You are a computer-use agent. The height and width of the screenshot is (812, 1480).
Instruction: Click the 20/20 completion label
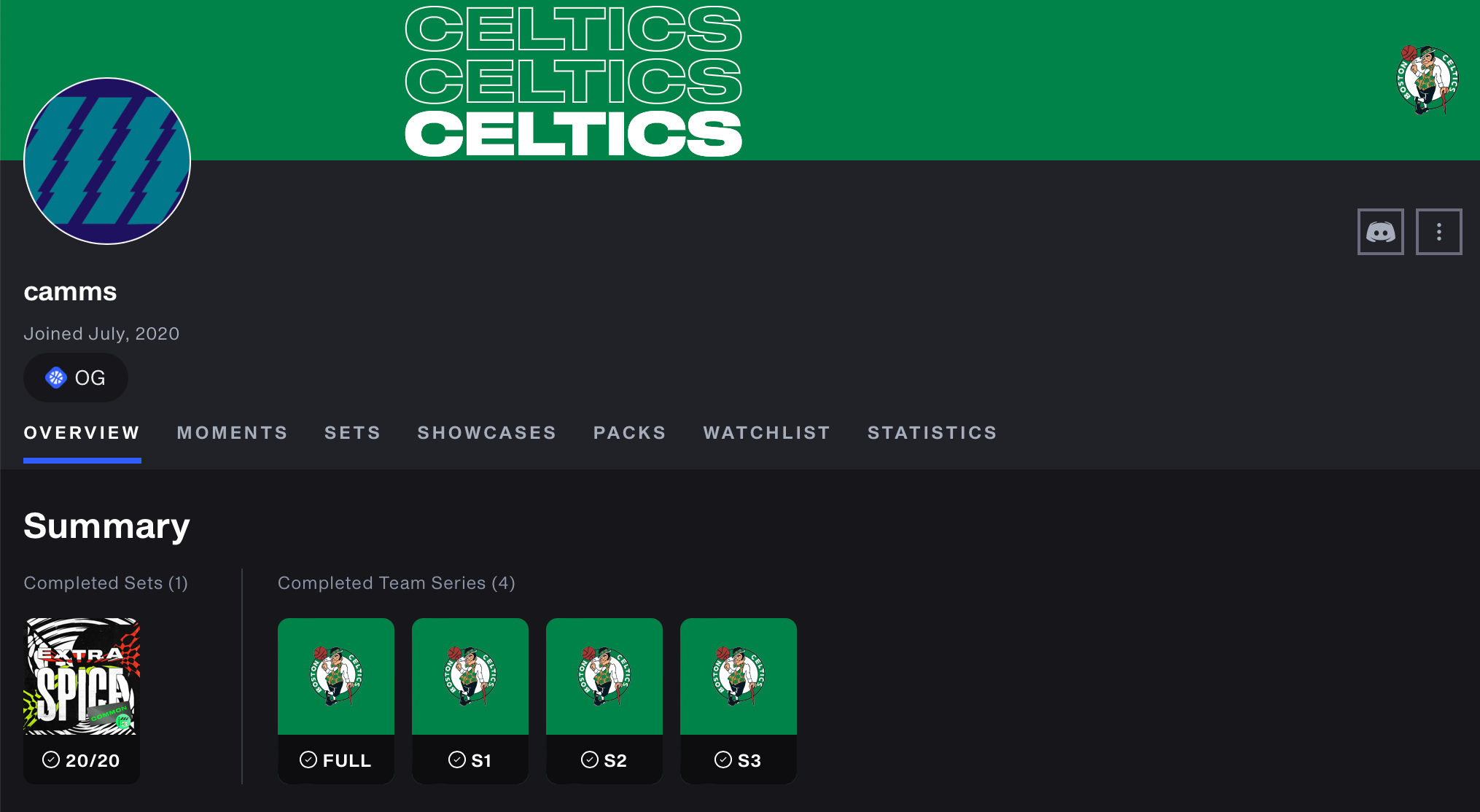click(x=93, y=760)
